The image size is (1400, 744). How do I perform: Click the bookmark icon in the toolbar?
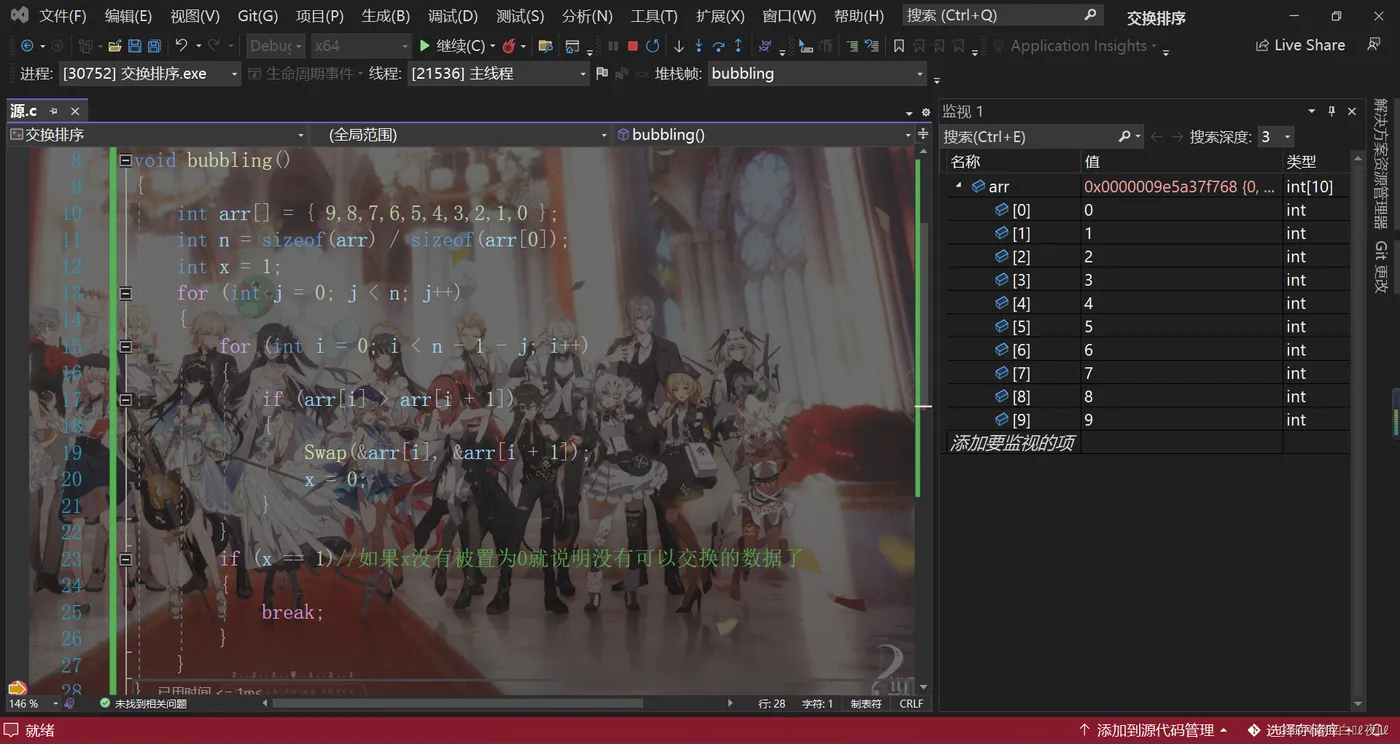click(x=899, y=46)
